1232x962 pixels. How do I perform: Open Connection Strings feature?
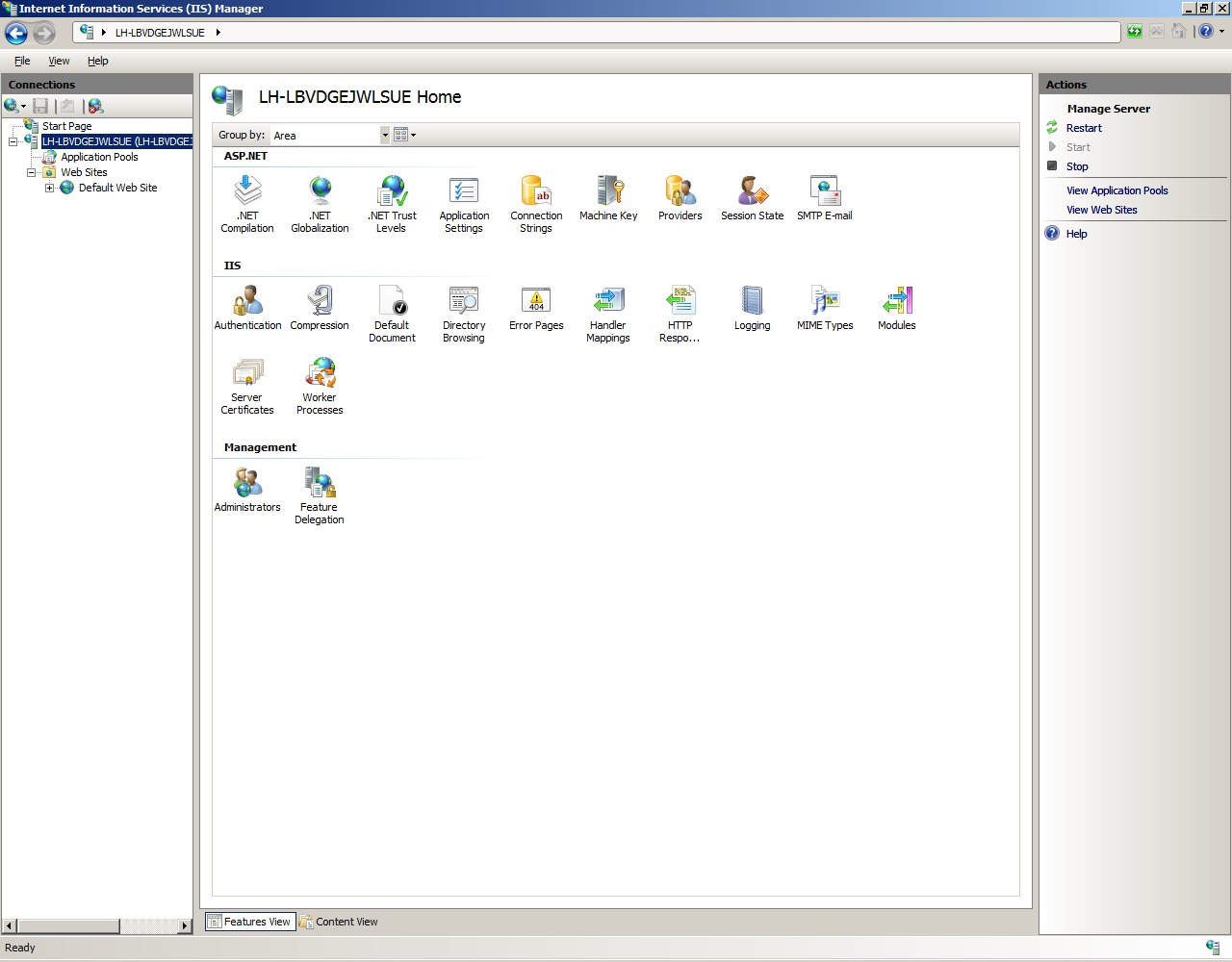[x=536, y=204]
